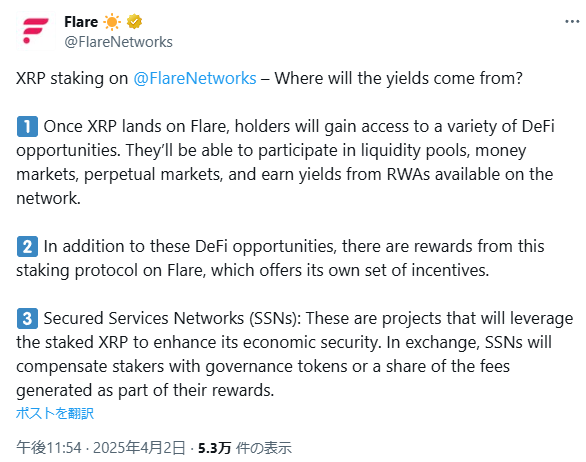Click the 件の表示 views label

coord(264,447)
